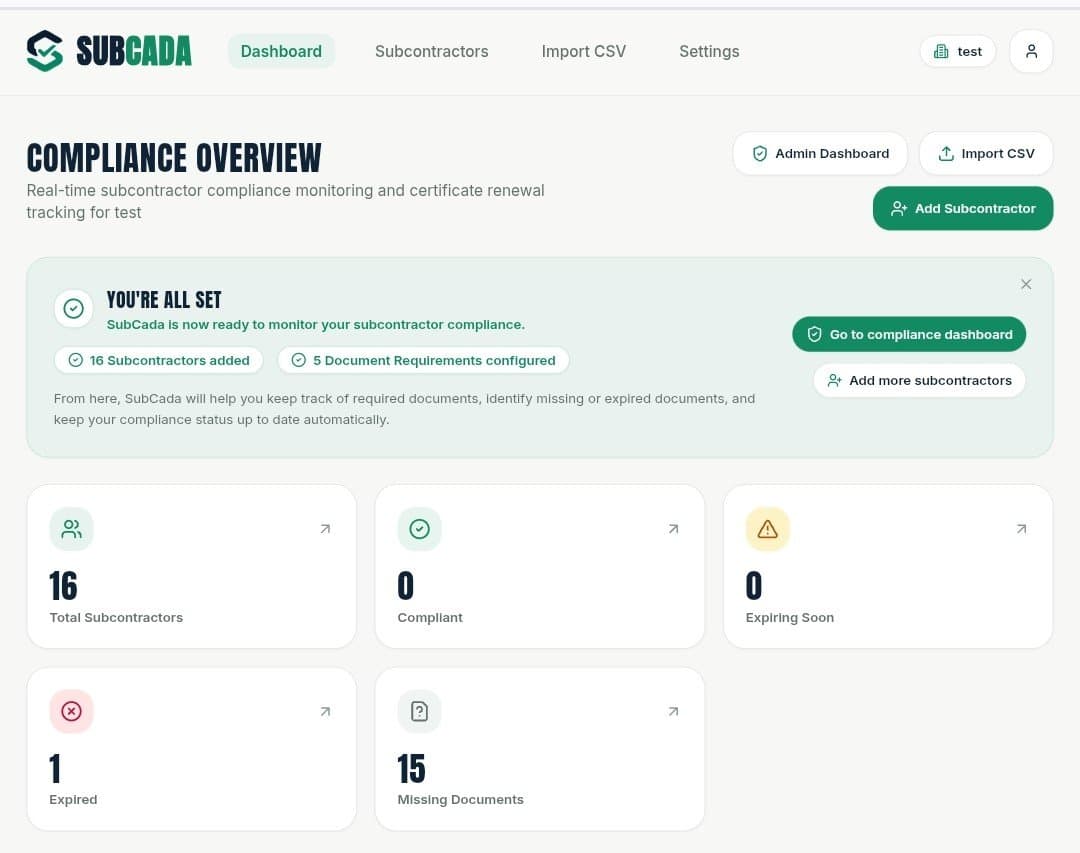The width and height of the screenshot is (1080, 853).
Task: Open Expired card arrow
Action: 325,711
